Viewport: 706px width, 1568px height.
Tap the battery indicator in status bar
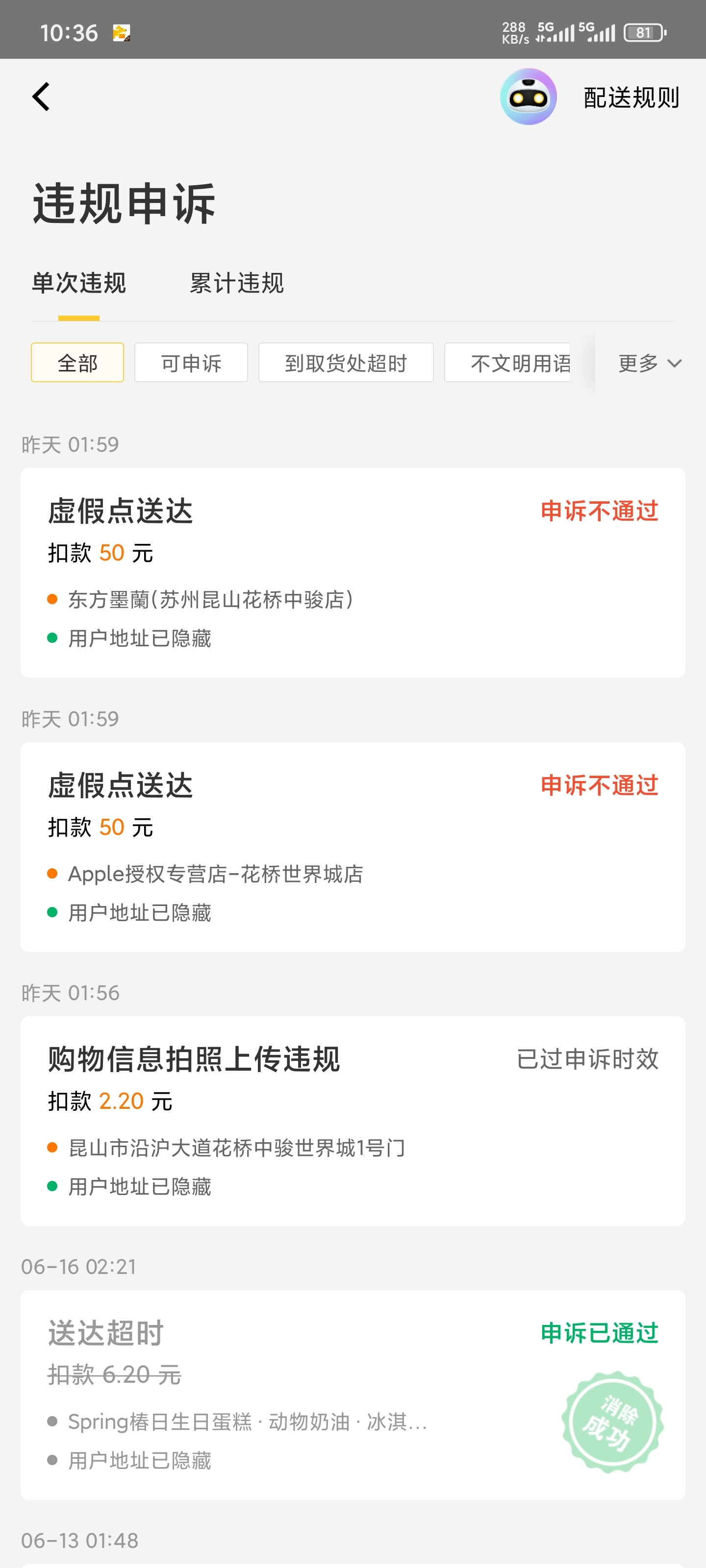[645, 32]
